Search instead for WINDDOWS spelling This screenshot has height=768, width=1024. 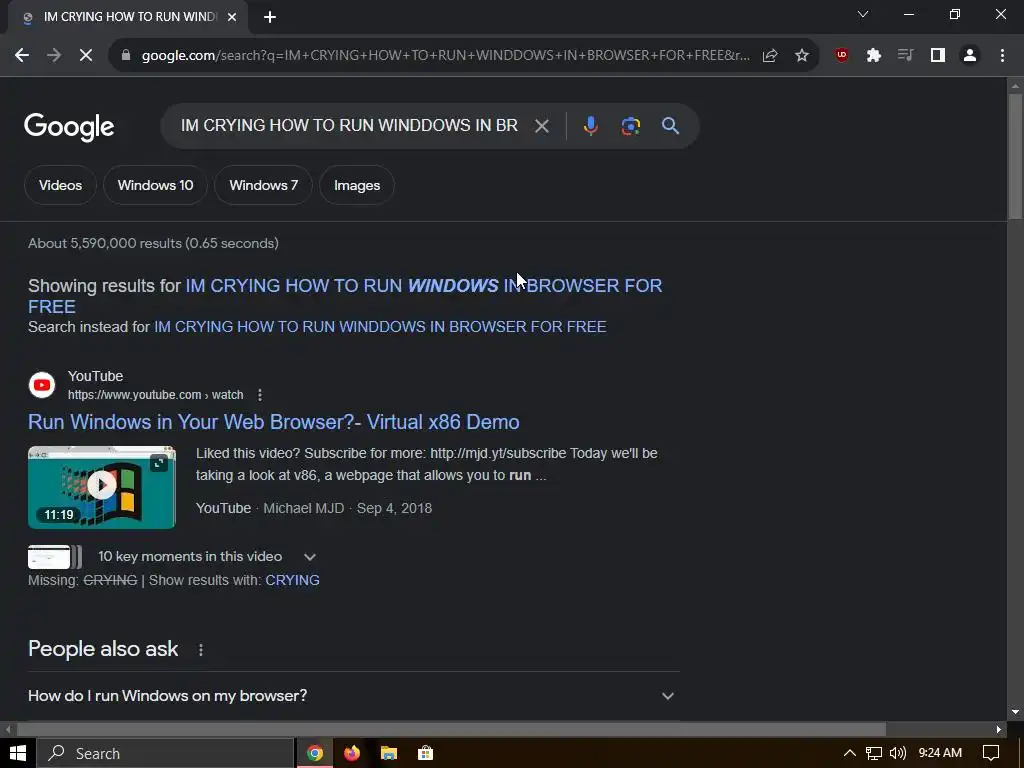tap(380, 327)
